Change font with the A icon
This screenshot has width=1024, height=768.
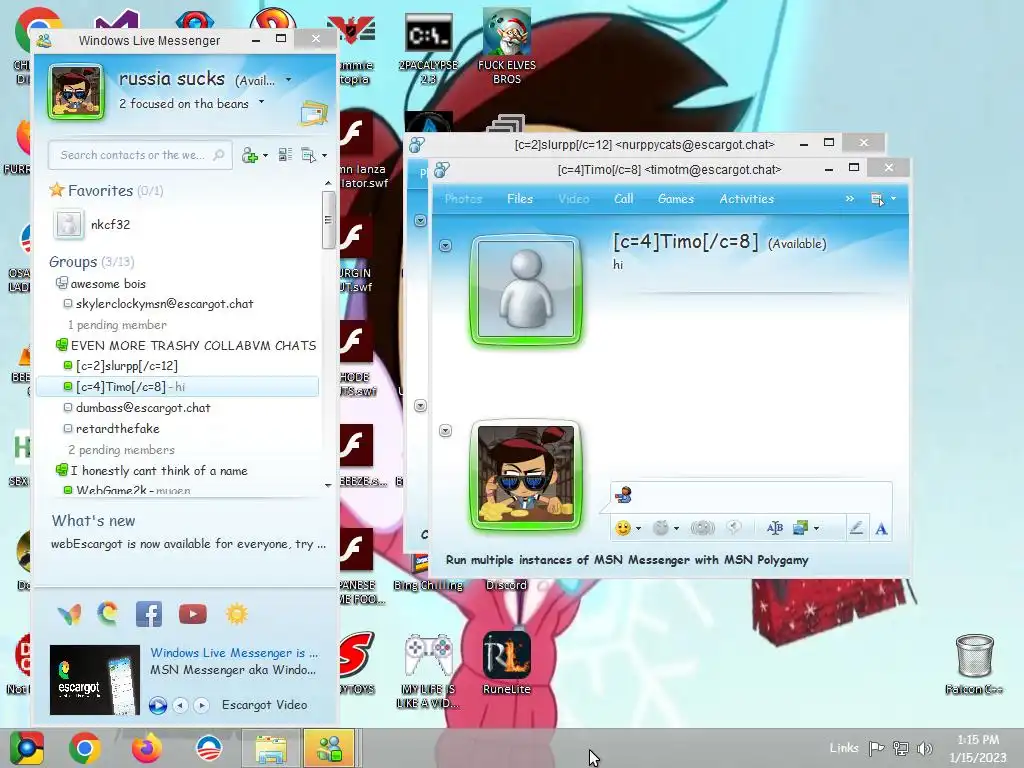pos(882,529)
